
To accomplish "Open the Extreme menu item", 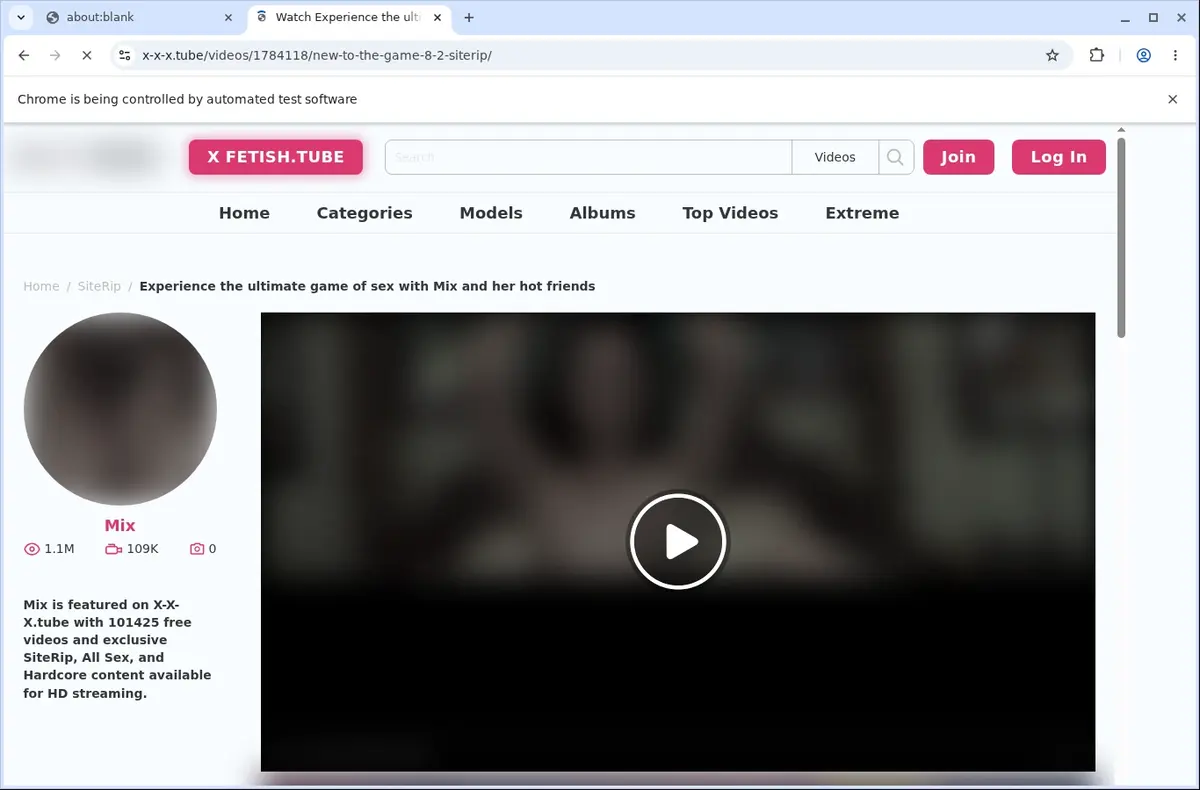I will pyautogui.click(x=862, y=213).
